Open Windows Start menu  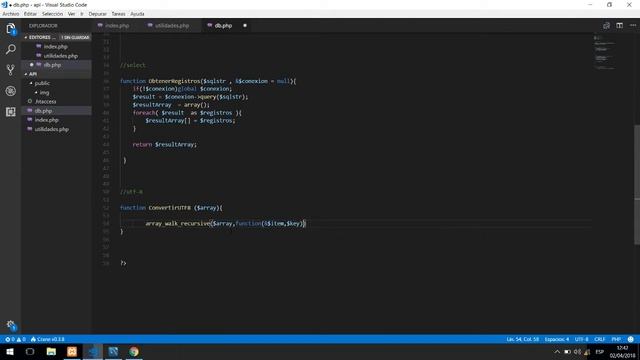tap(9, 351)
